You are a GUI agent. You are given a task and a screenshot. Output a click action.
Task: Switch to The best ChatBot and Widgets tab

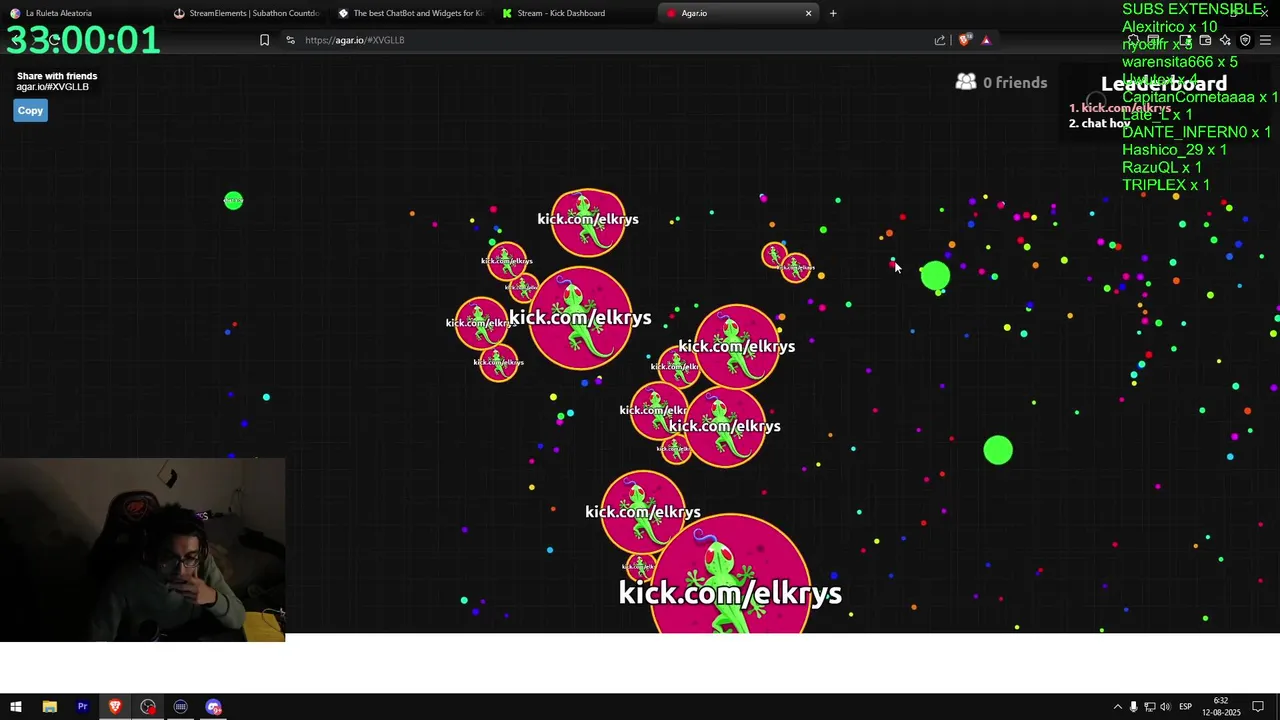pos(410,13)
